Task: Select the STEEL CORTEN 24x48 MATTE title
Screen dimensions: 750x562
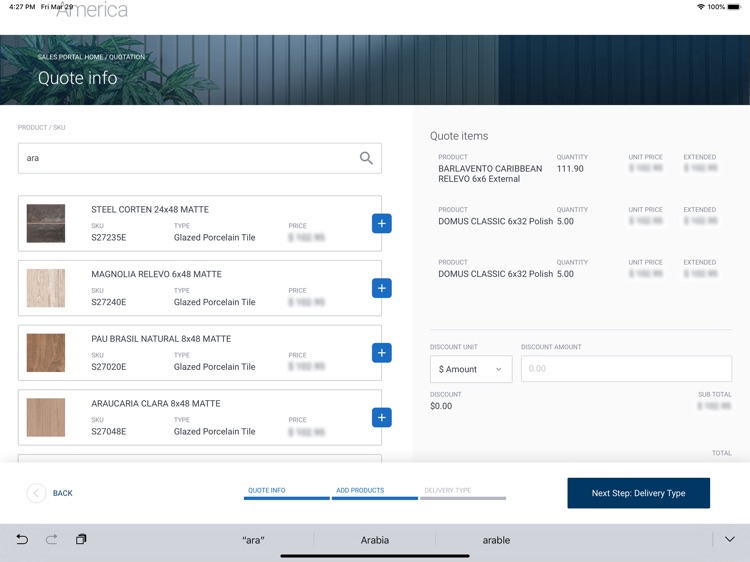Action: pyautogui.click(x=150, y=209)
